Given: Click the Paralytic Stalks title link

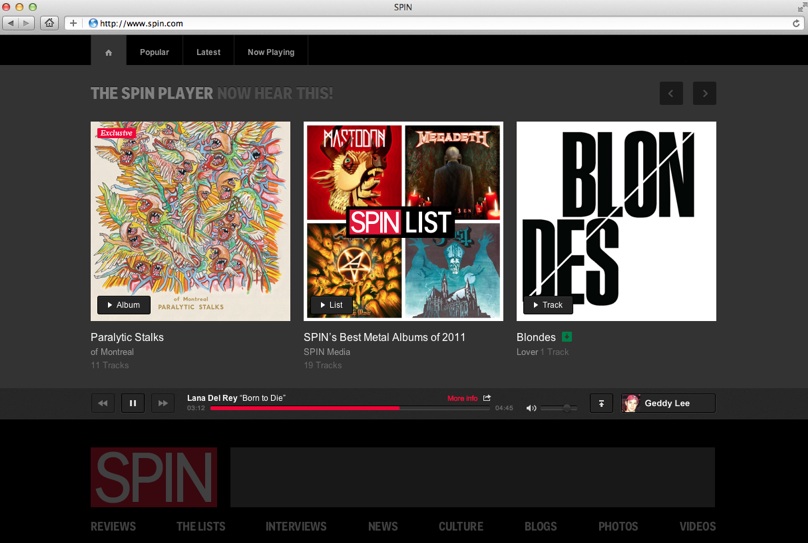Looking at the screenshot, I should click(127, 337).
